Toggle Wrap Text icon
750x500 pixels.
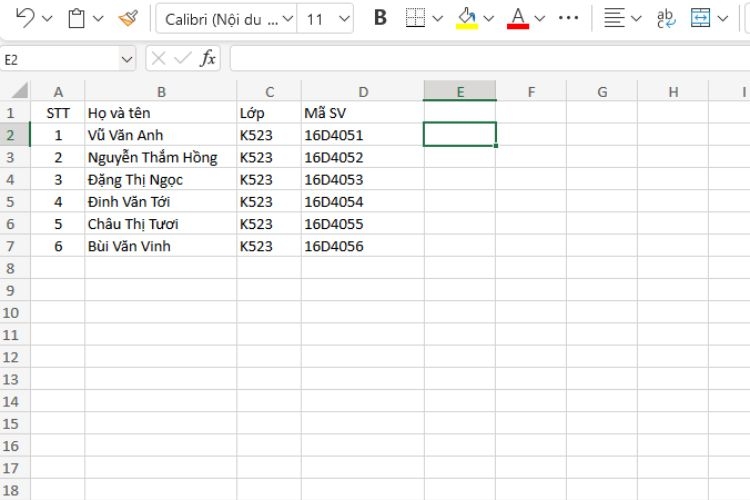666,19
